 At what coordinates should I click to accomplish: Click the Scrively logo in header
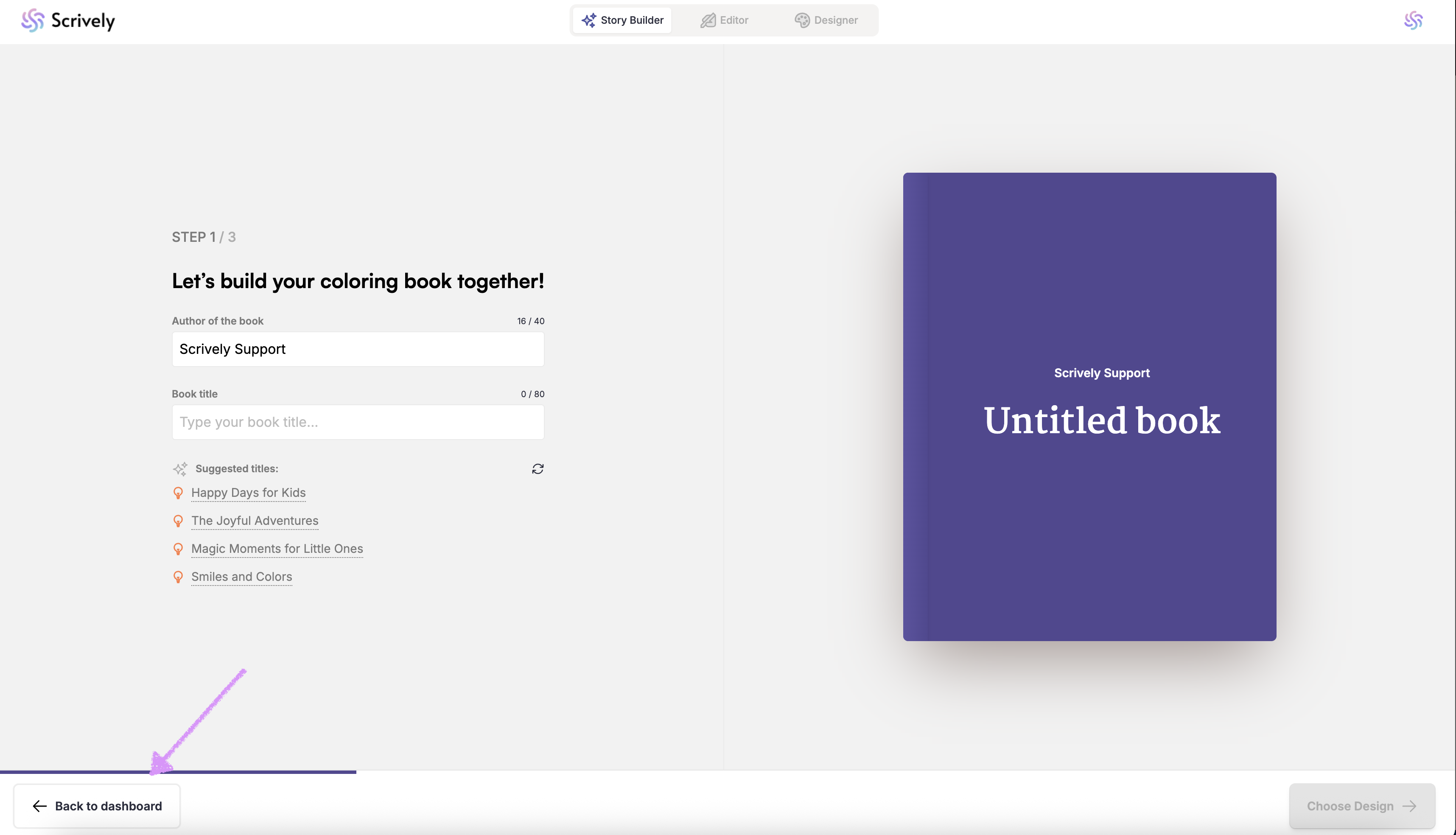click(68, 21)
